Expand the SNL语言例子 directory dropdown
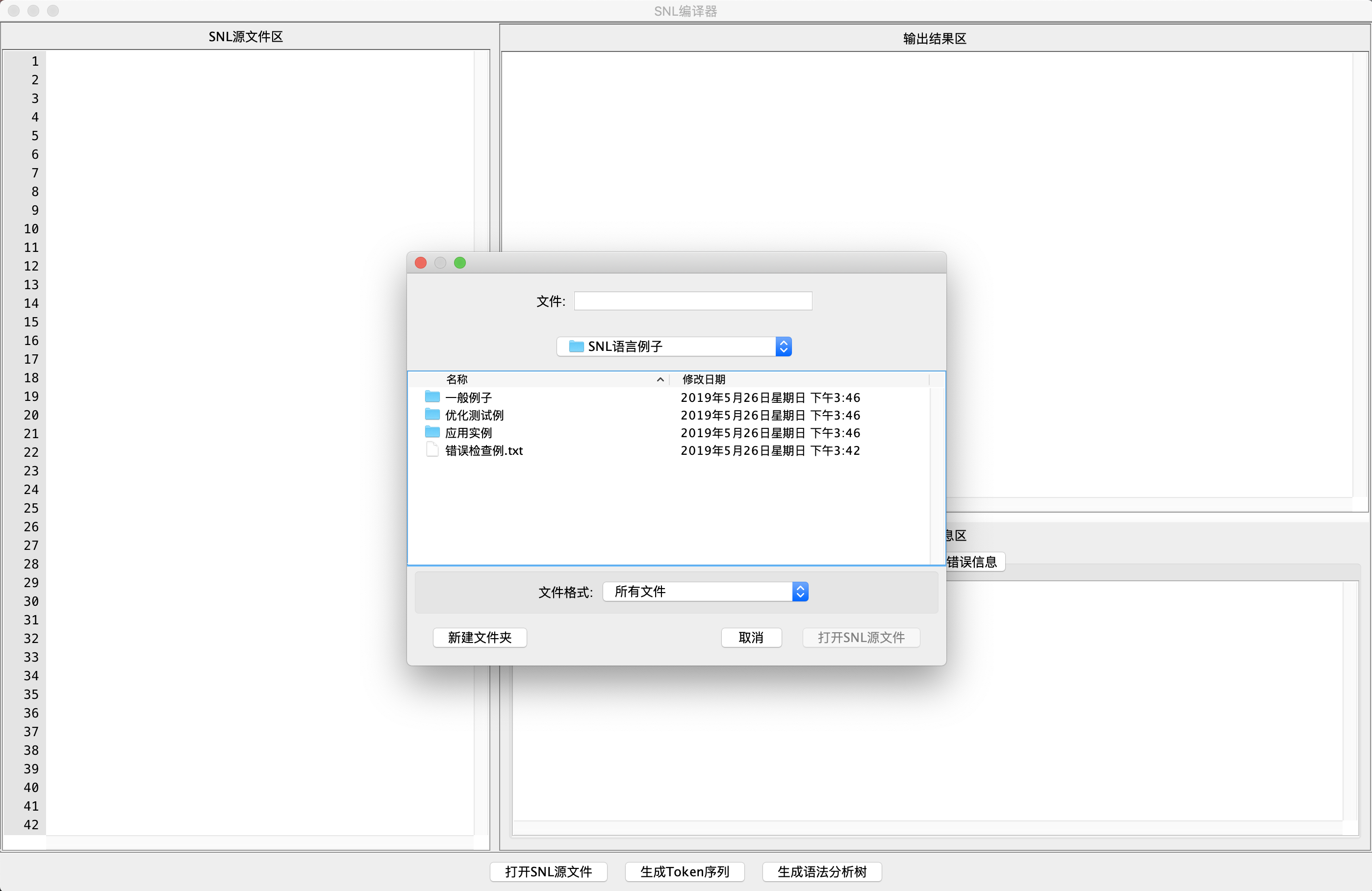1372x891 pixels. (783, 346)
